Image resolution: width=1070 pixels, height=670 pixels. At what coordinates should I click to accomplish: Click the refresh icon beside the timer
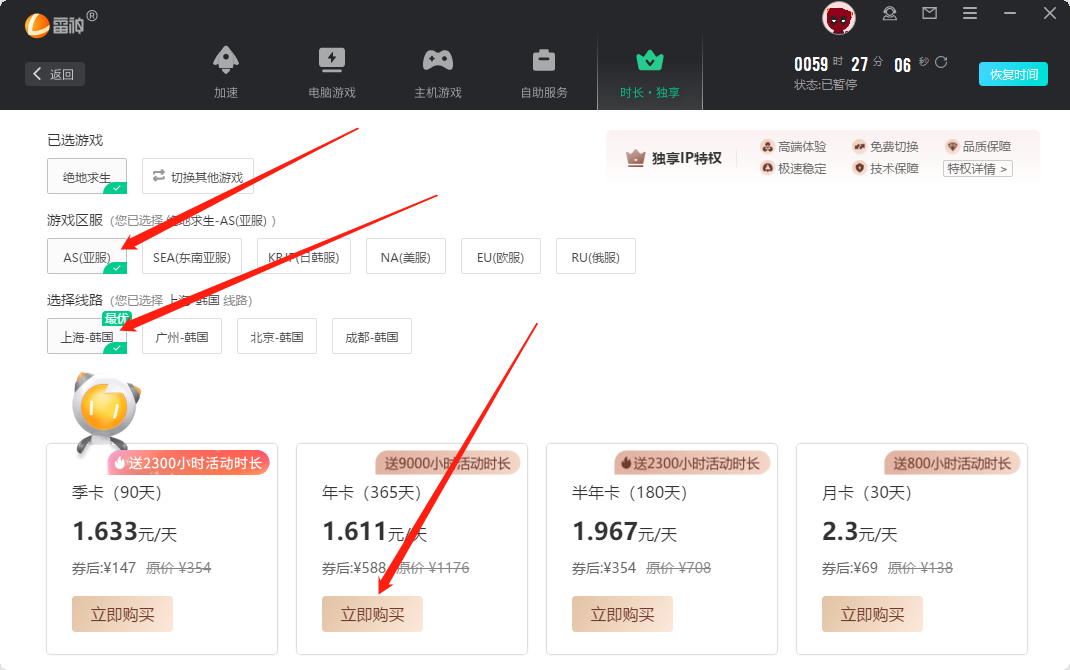click(x=941, y=63)
